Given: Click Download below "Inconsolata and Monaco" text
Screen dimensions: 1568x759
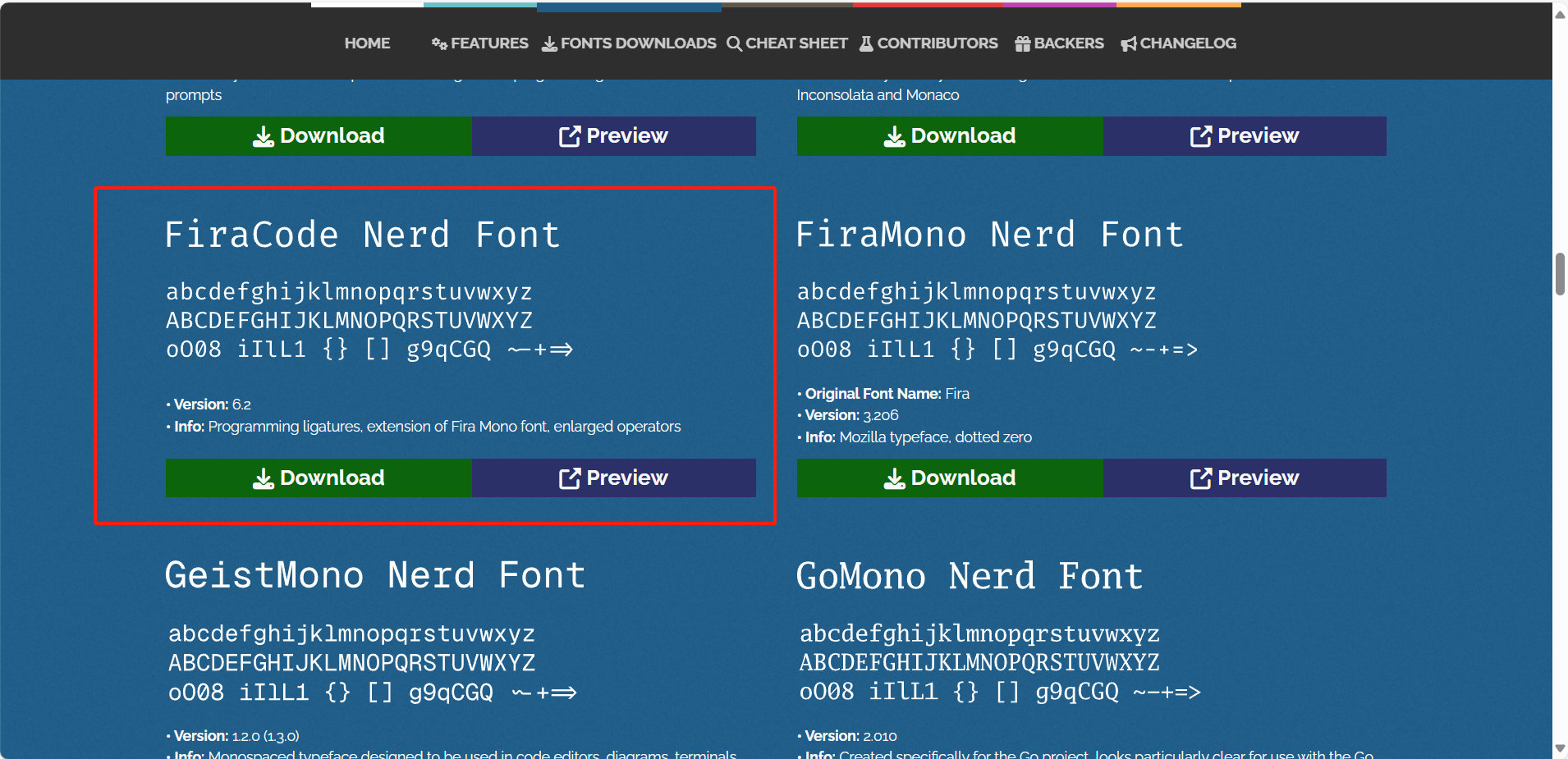Looking at the screenshot, I should (950, 135).
